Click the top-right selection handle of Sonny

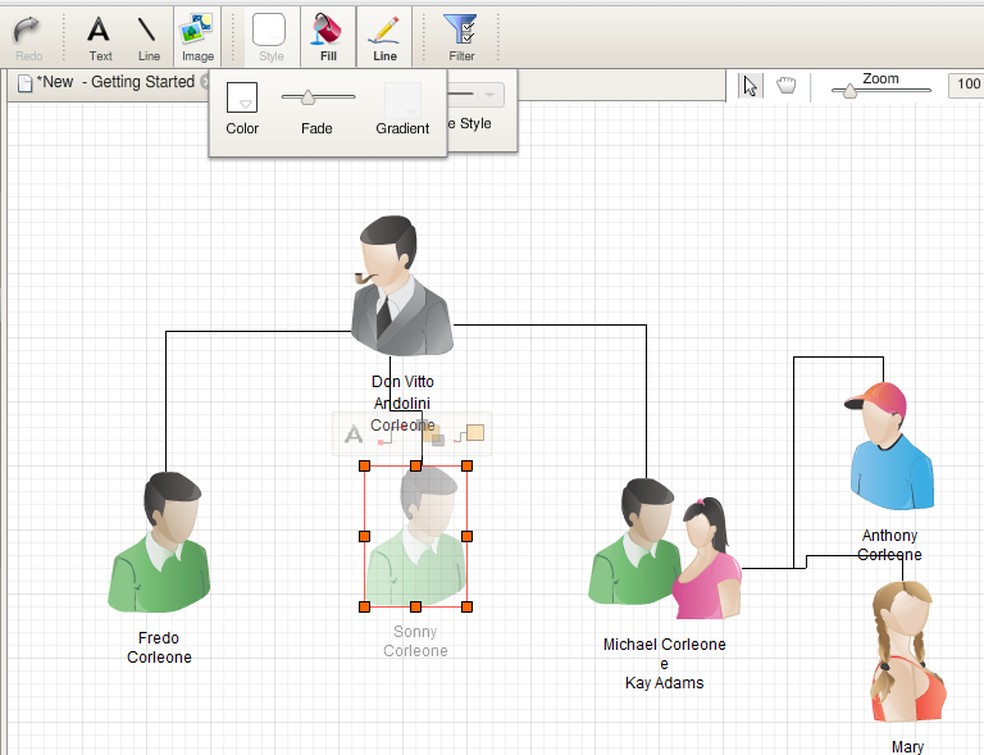point(467,466)
